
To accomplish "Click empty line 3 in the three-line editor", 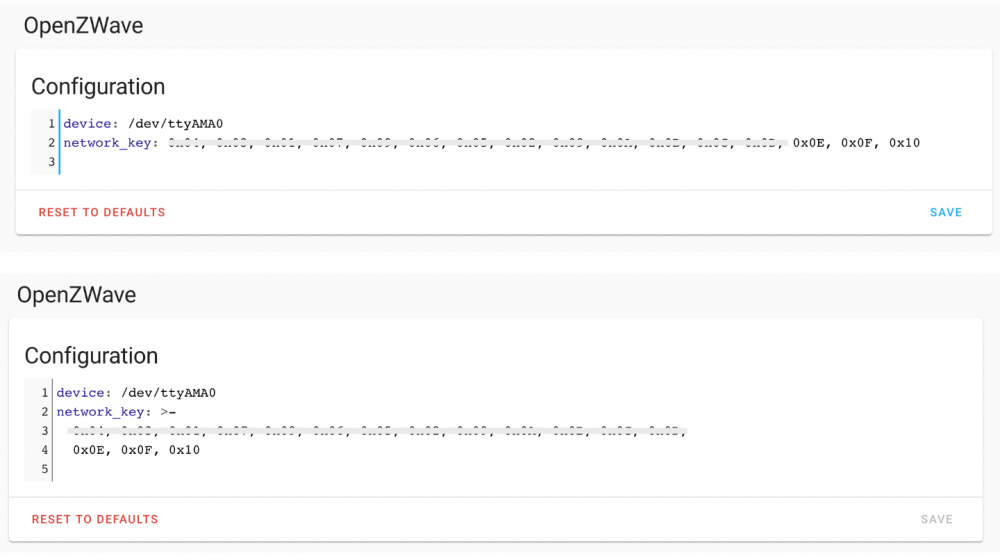I will (x=300, y=162).
